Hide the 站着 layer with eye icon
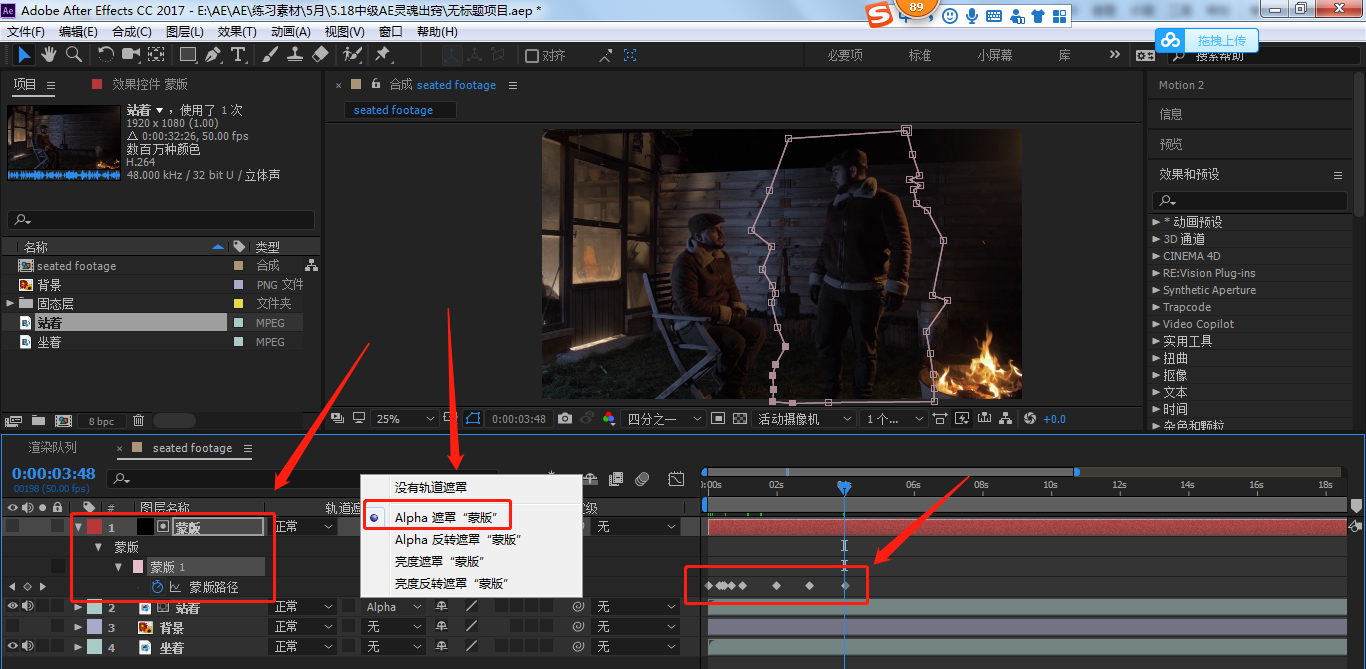1366x669 pixels. coord(13,606)
